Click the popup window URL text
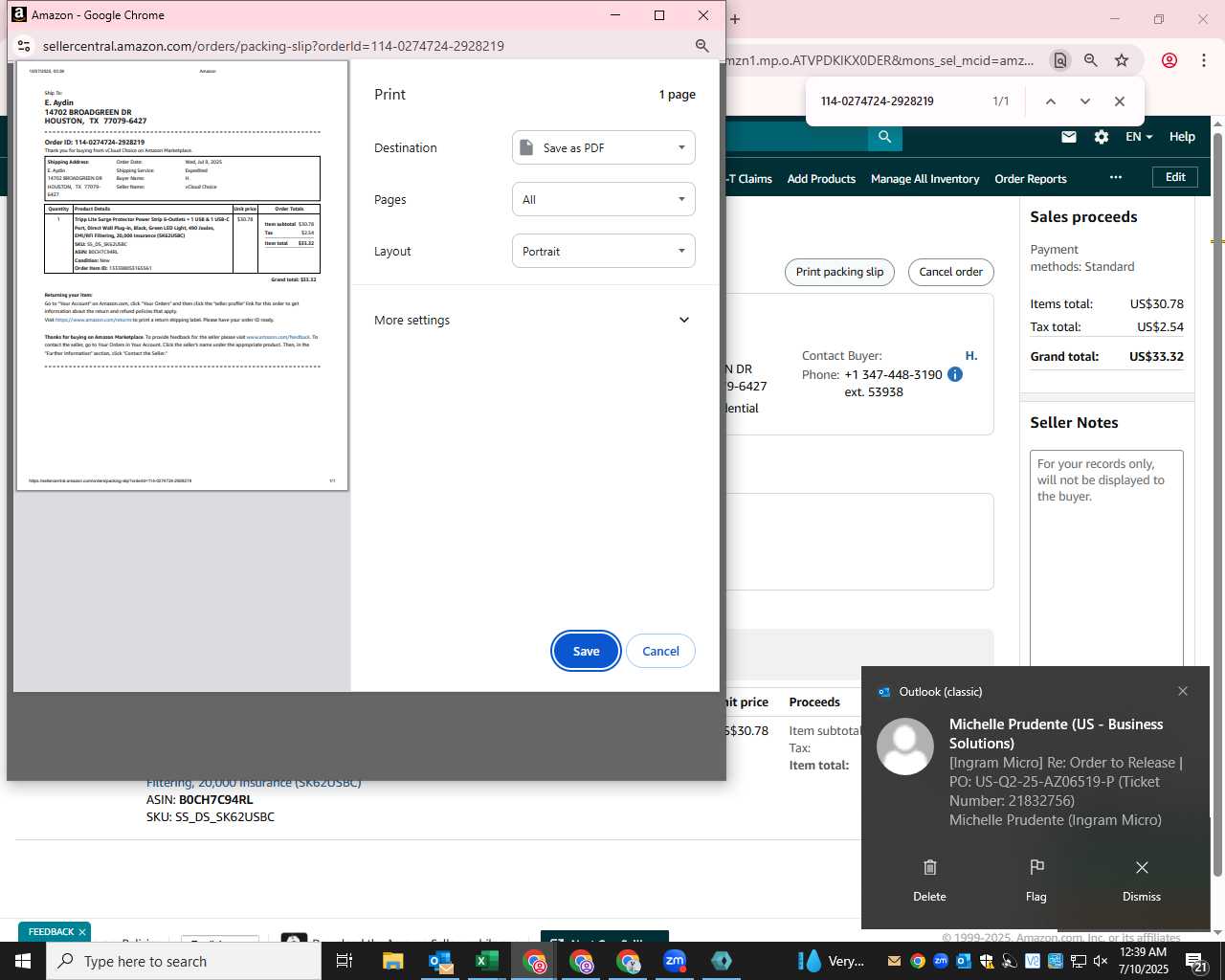 tap(274, 46)
